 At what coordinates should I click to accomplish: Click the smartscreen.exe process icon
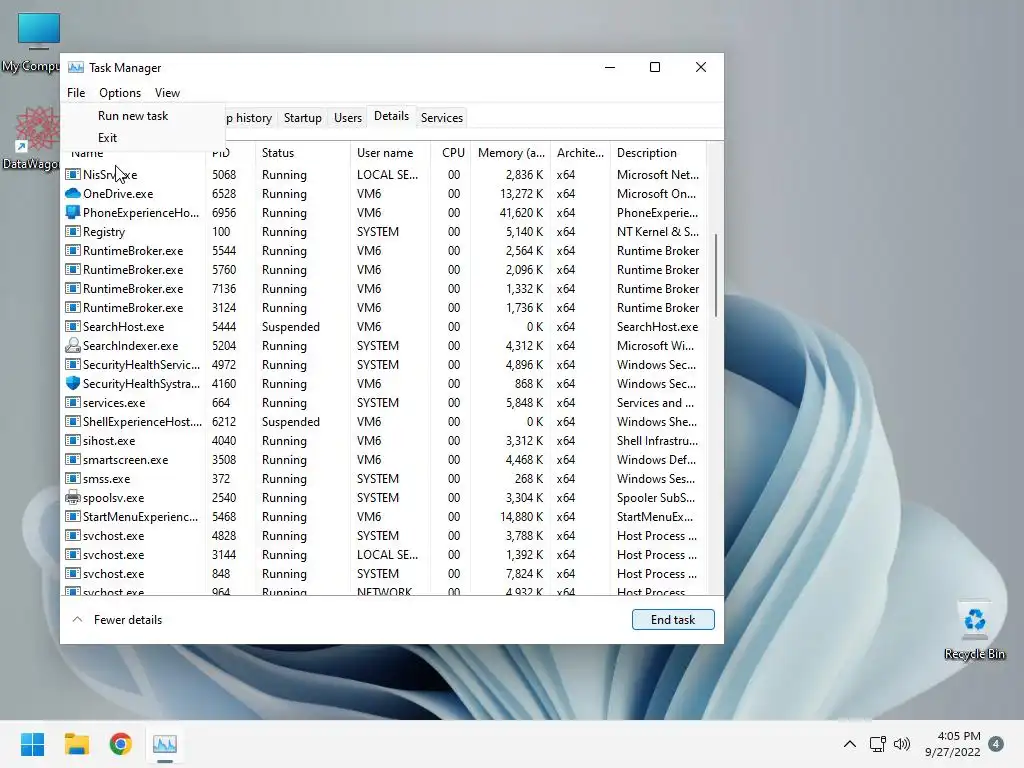tap(72, 460)
